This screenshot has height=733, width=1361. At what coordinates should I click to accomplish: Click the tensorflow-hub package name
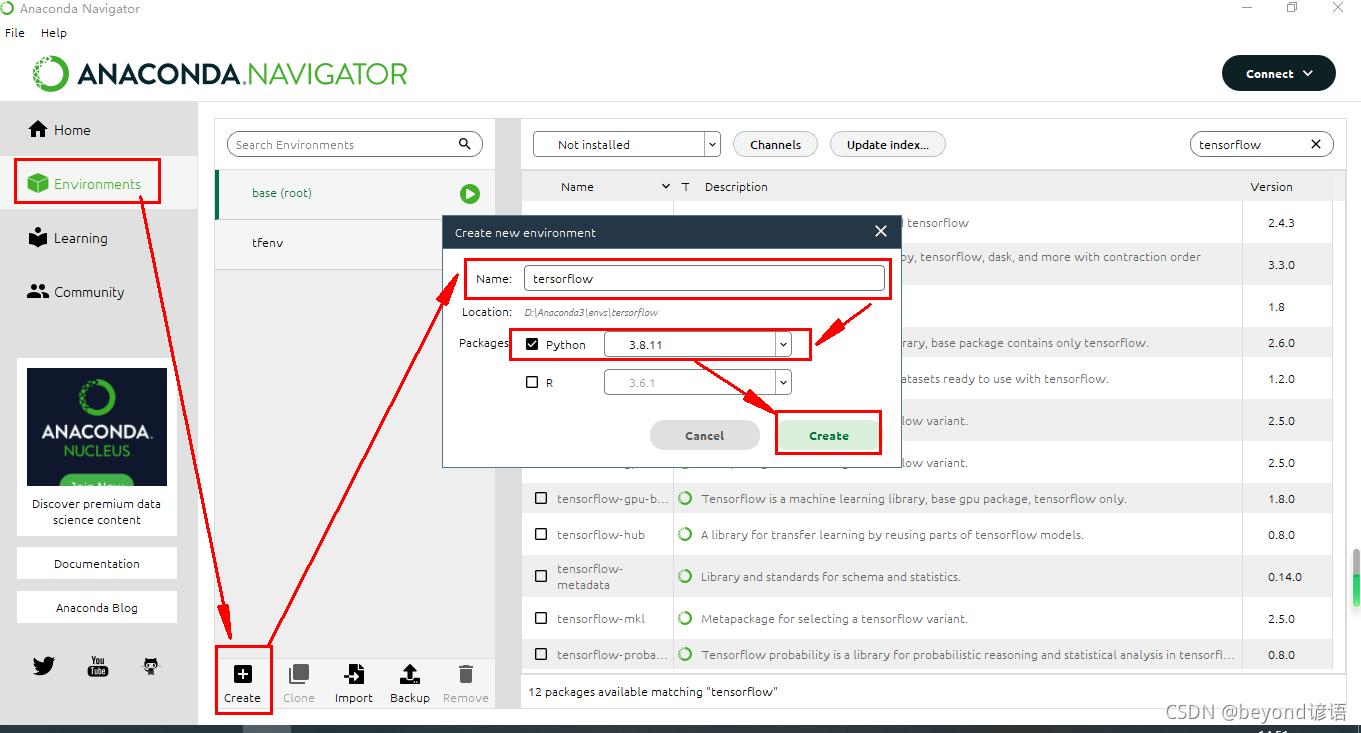point(601,535)
